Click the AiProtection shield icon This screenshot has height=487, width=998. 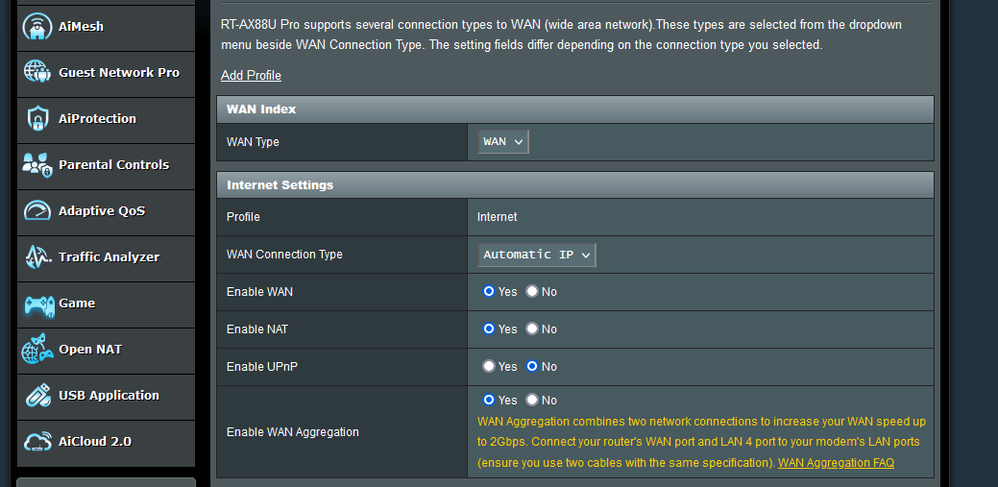(x=37, y=119)
